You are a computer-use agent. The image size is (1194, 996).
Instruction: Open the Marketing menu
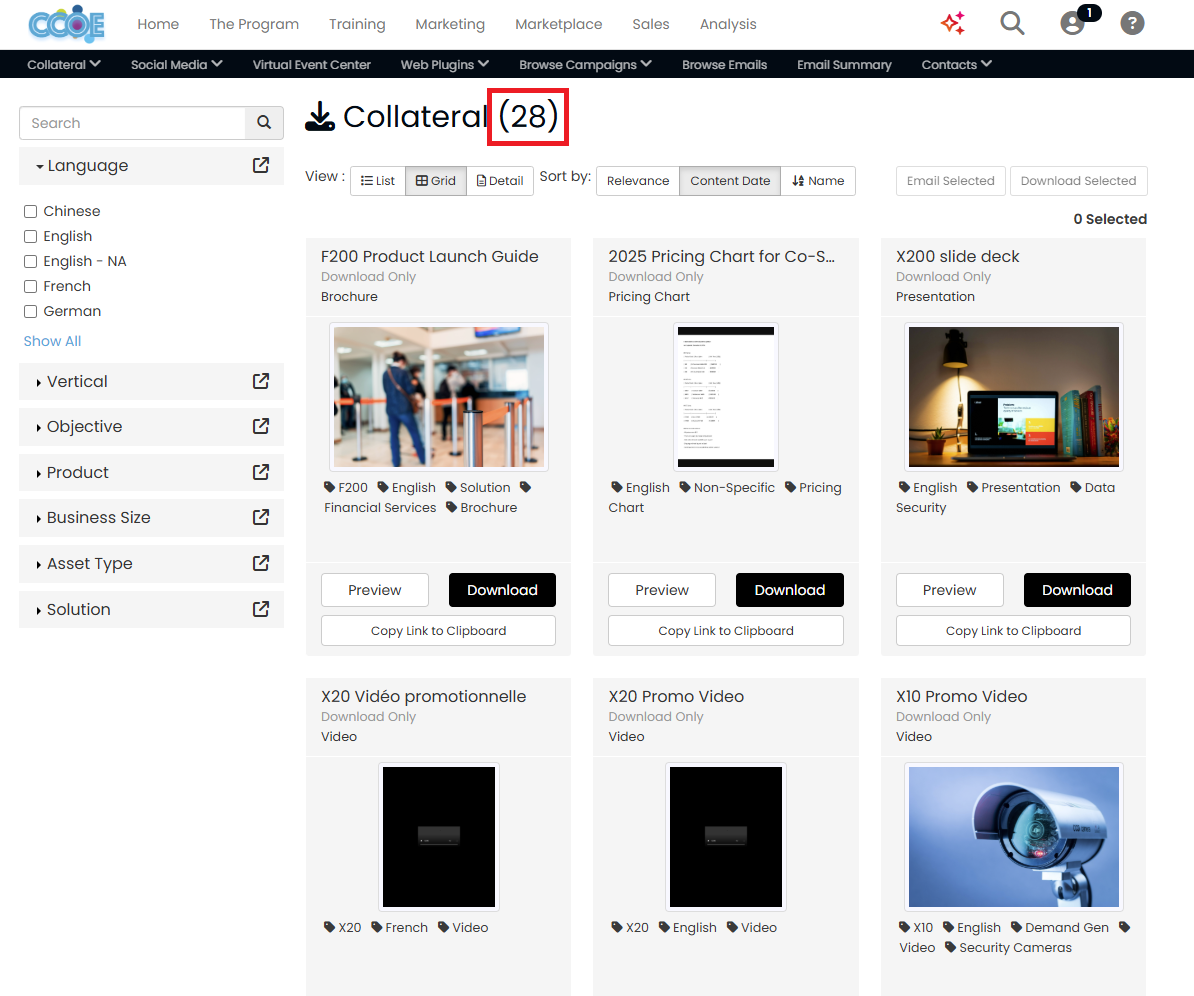(x=450, y=24)
